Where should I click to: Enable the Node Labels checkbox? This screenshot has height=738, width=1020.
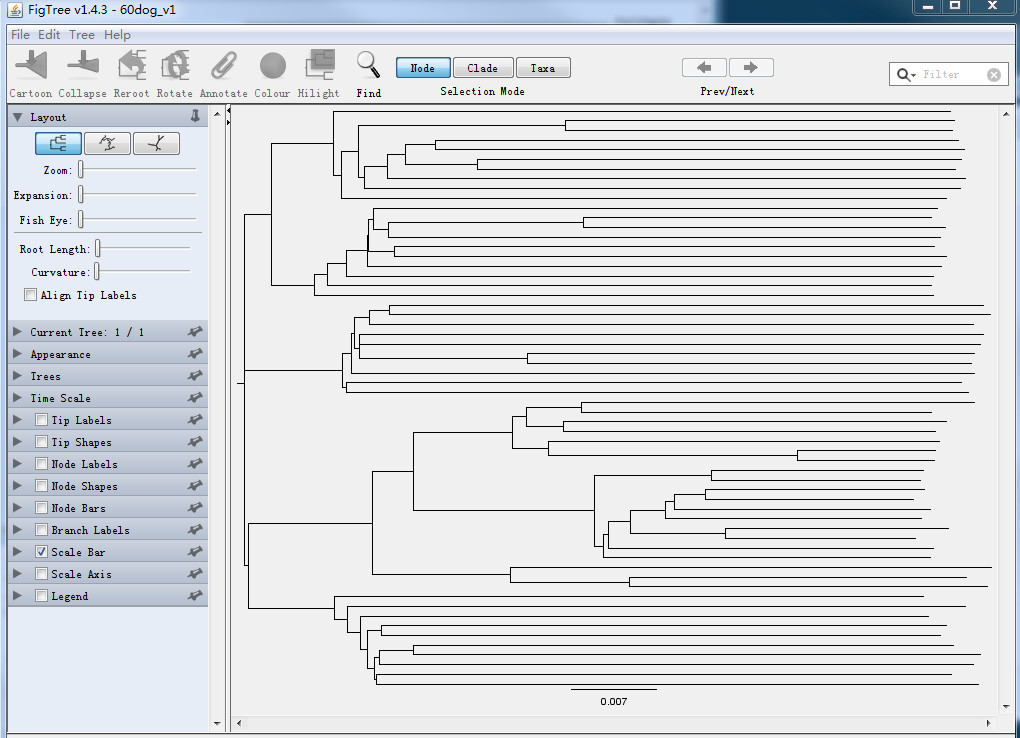[41, 463]
